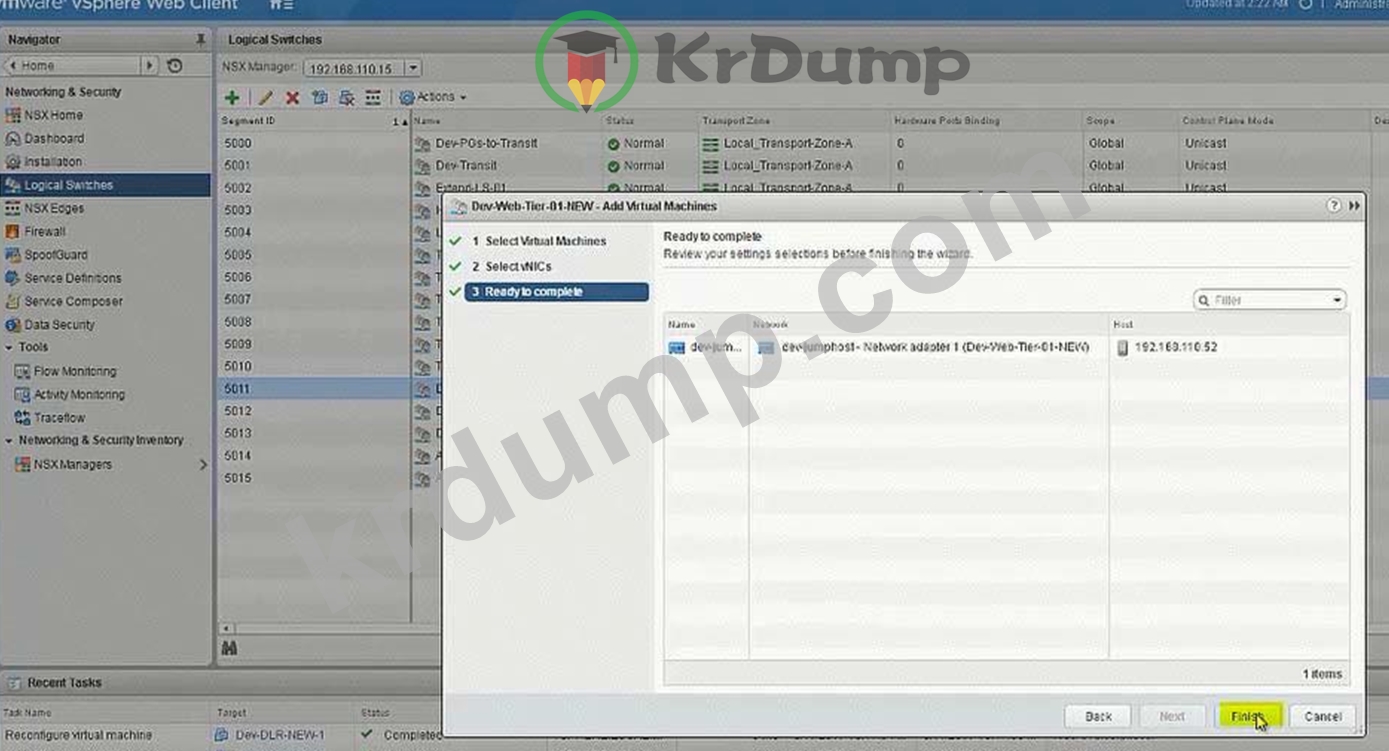The width and height of the screenshot is (1389, 751).
Task: Open Installation in Navigator
Action: tap(53, 161)
